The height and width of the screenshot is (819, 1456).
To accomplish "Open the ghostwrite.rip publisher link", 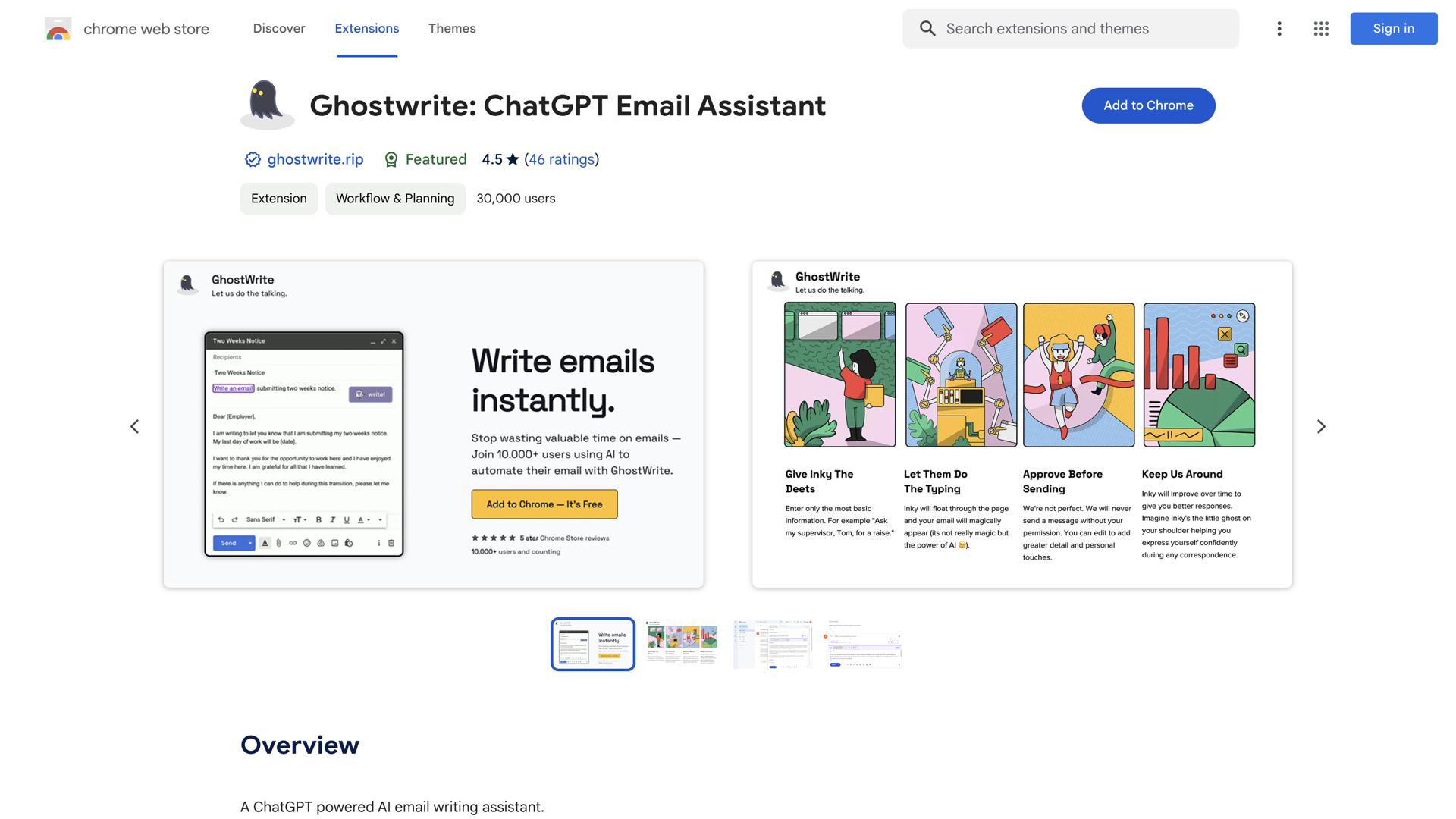I will [x=315, y=159].
